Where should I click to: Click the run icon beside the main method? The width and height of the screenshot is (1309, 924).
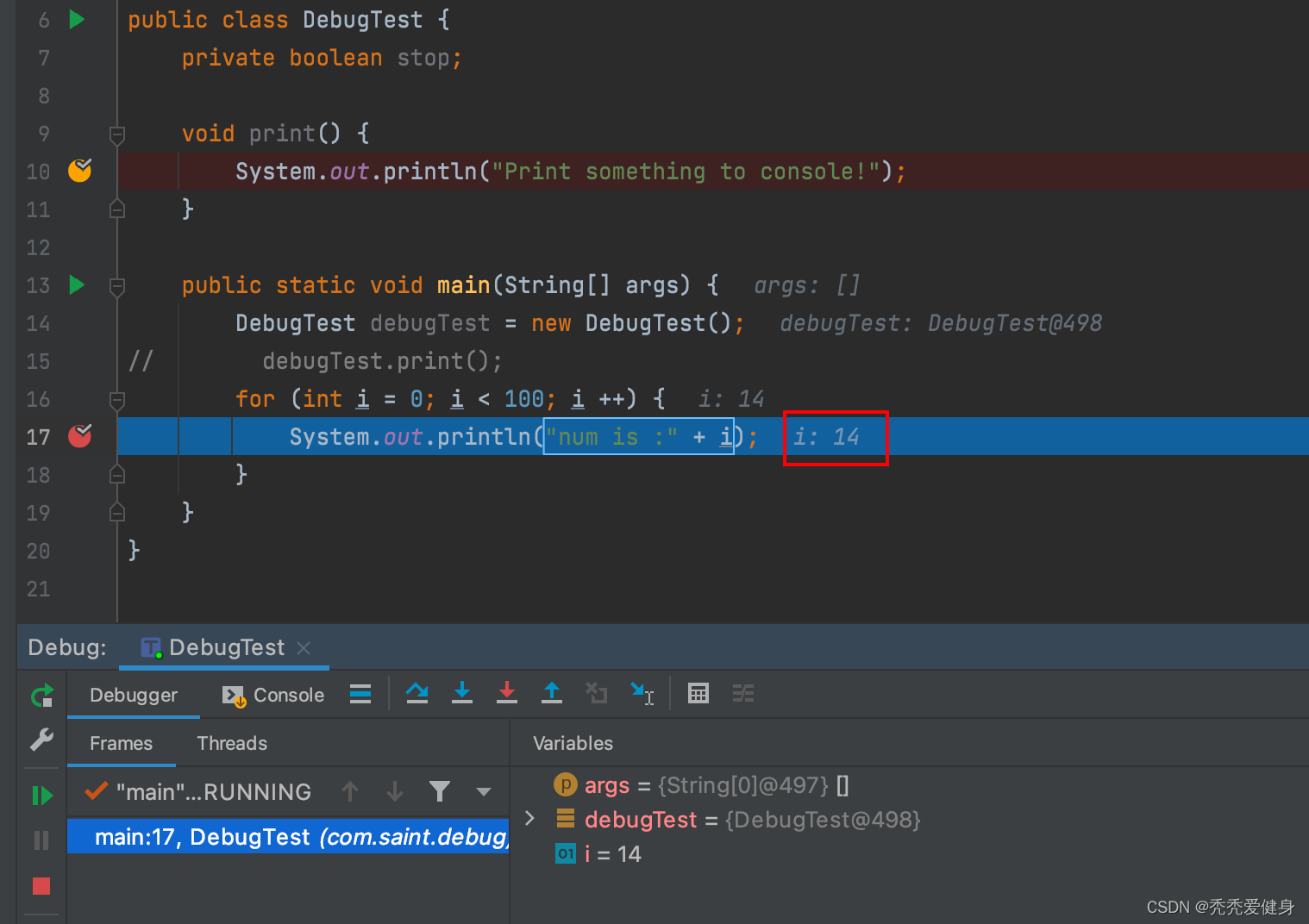click(77, 284)
